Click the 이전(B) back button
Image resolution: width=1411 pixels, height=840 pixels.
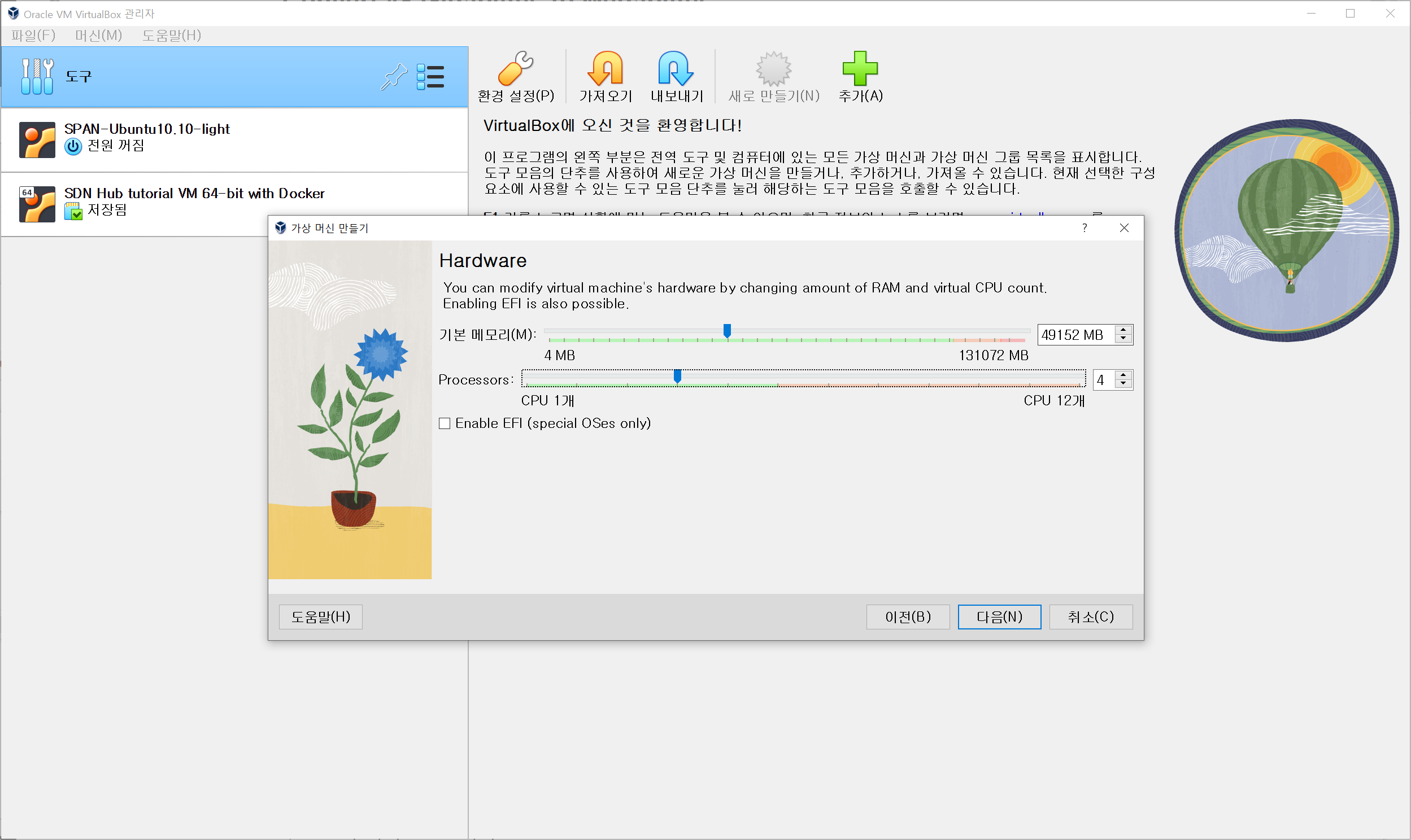click(x=908, y=616)
